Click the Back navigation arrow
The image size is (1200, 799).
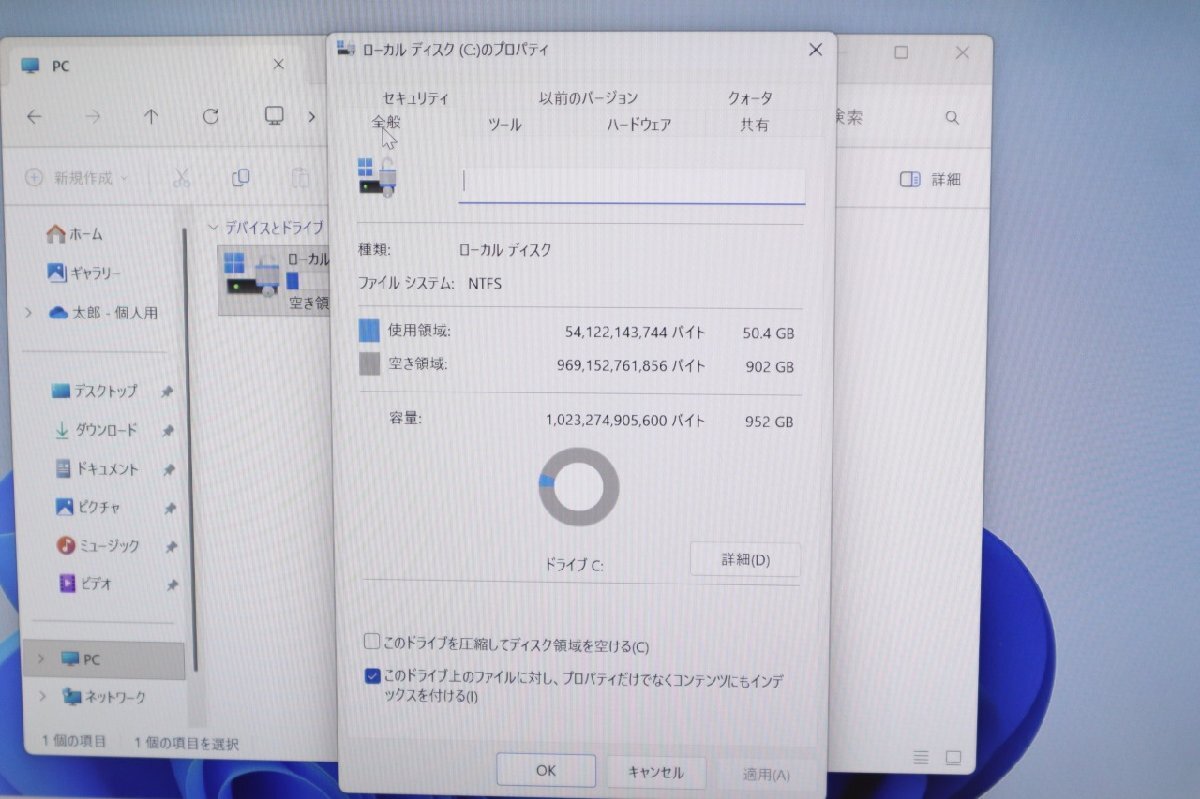click(34, 117)
